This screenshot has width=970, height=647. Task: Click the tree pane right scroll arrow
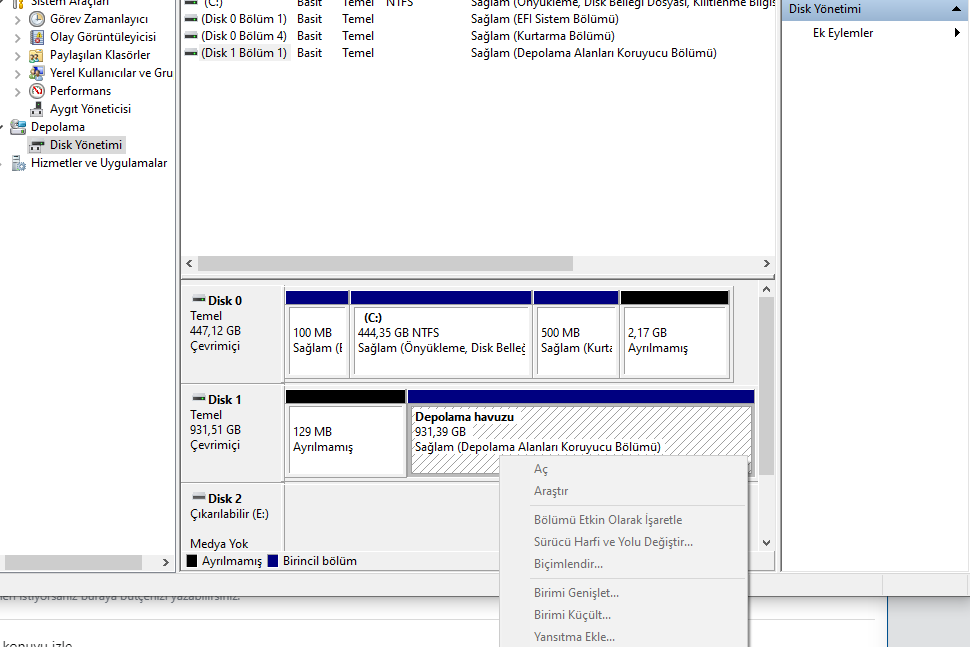pyautogui.click(x=165, y=562)
